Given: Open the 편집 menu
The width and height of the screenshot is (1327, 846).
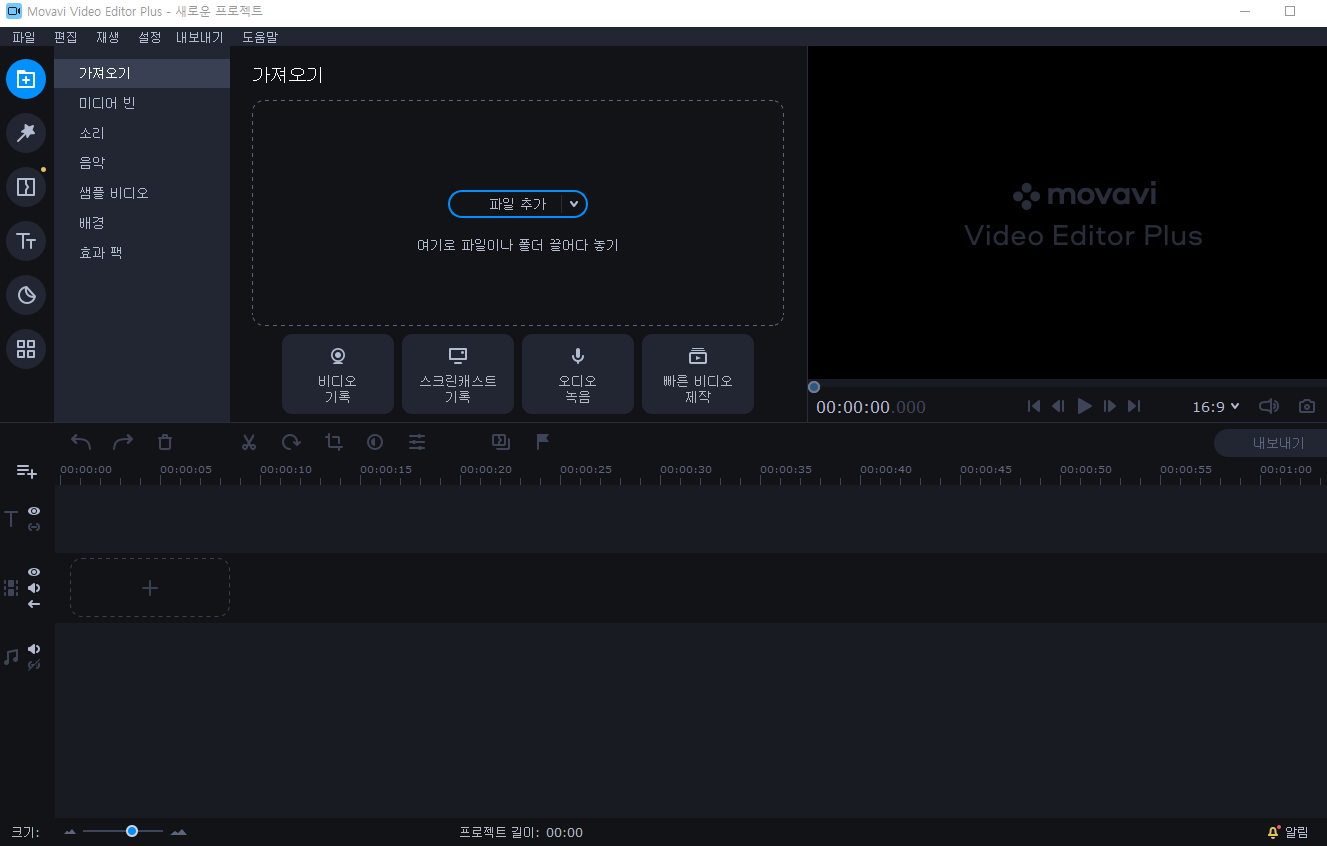Looking at the screenshot, I should (x=65, y=37).
